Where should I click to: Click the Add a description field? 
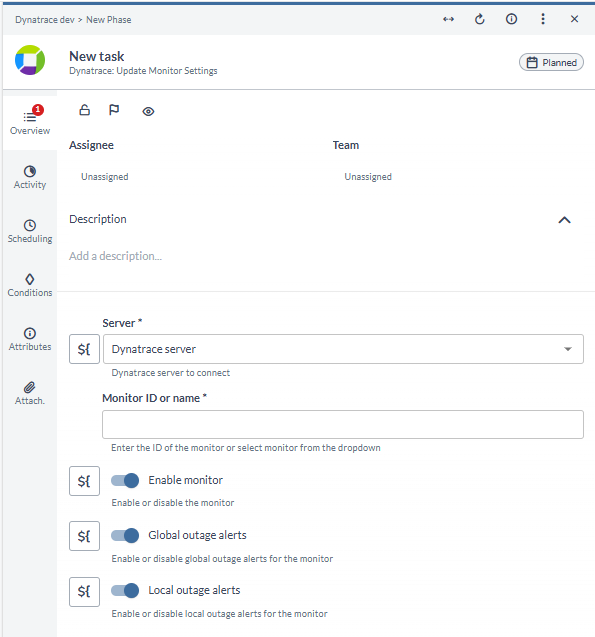pyautogui.click(x=115, y=256)
